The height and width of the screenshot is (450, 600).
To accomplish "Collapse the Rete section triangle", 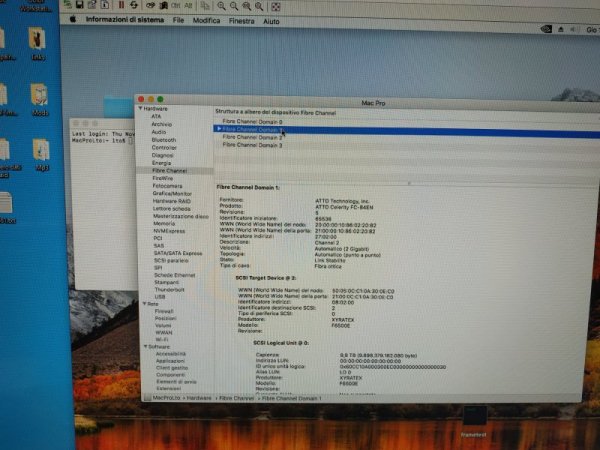I will [145, 303].
